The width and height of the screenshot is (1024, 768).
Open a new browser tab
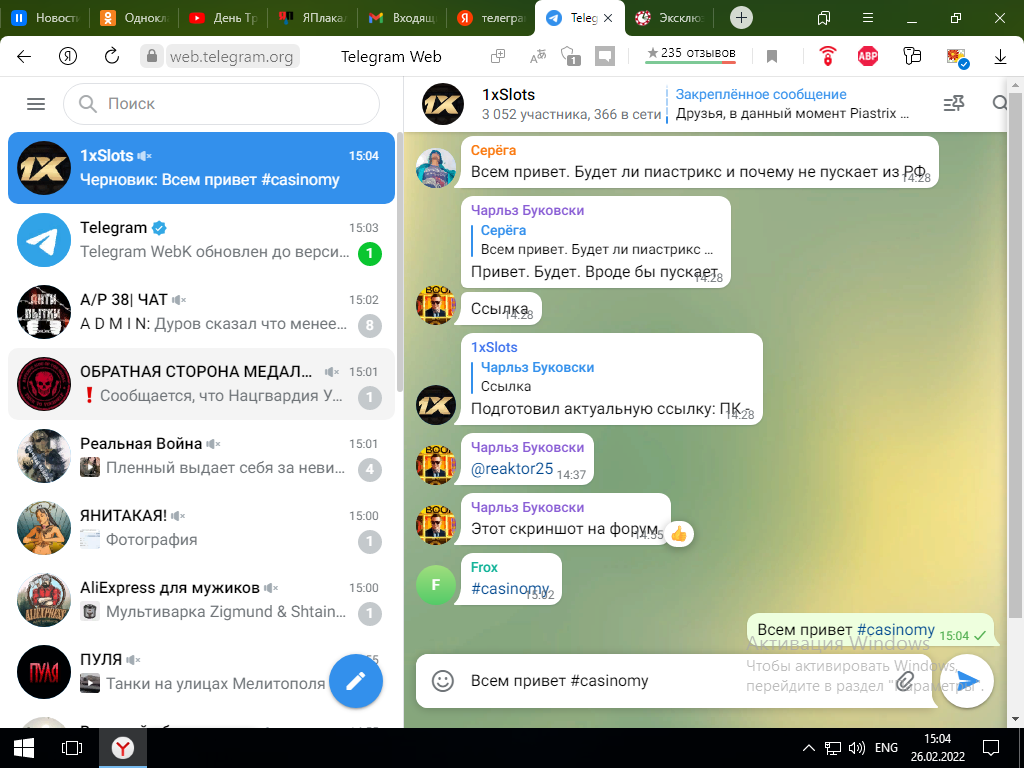coord(741,18)
